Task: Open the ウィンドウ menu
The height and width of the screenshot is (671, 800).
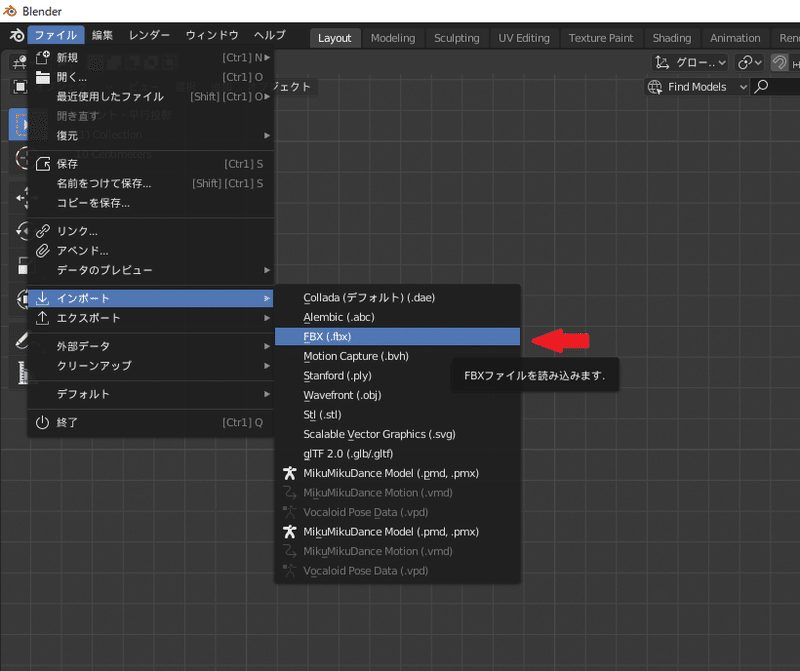Action: click(212, 35)
